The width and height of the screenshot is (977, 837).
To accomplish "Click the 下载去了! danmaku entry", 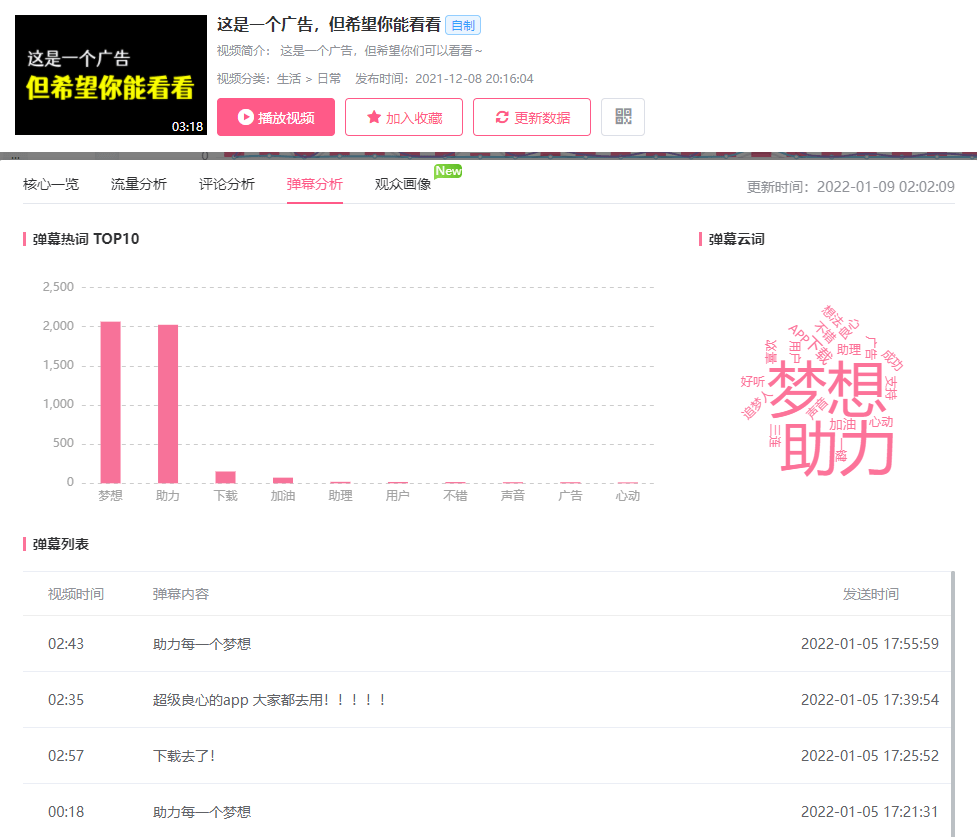I will point(184,756).
